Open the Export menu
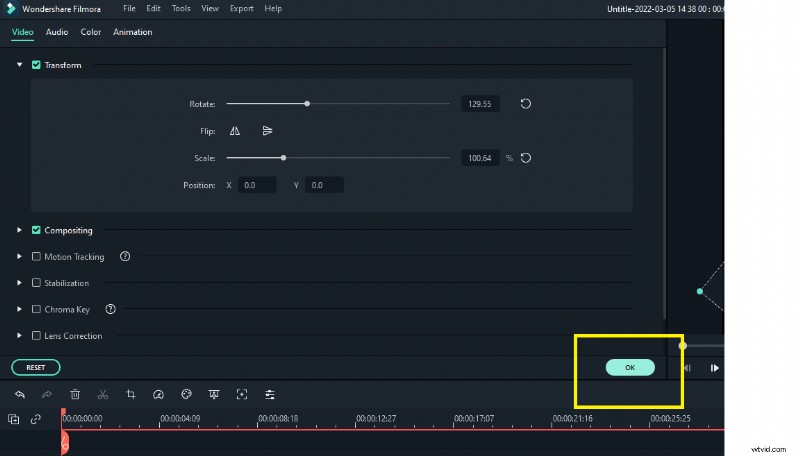 point(241,8)
